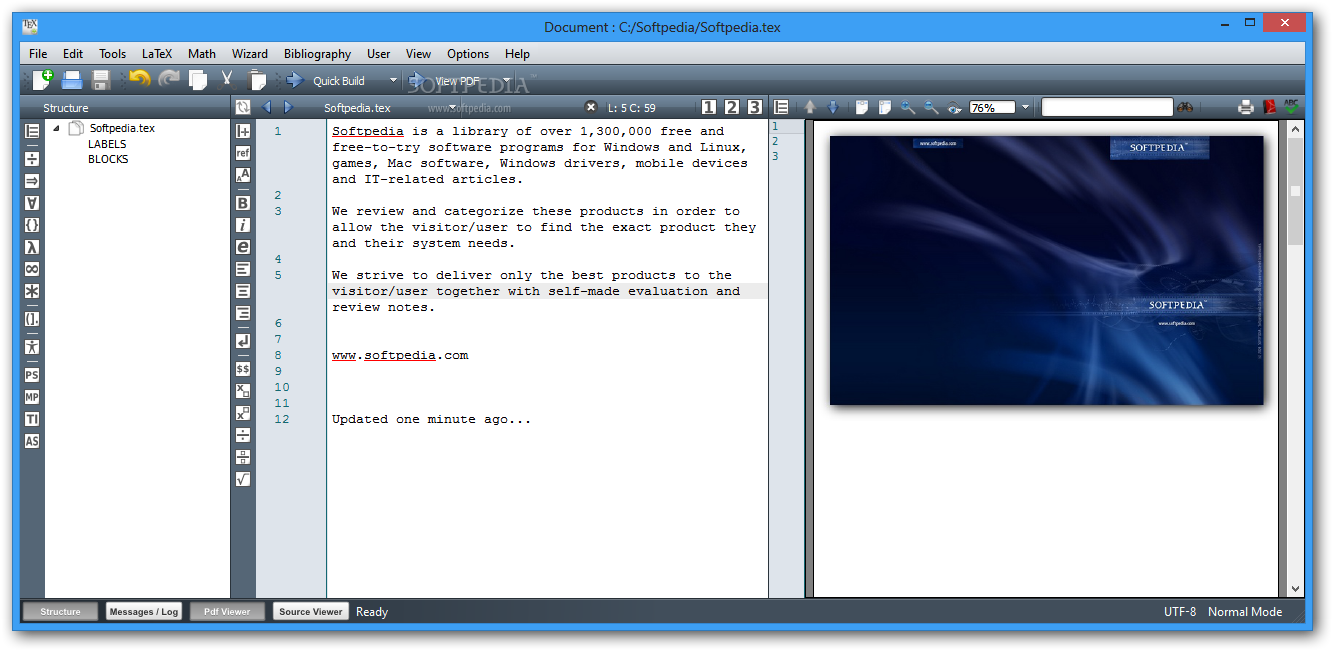Insert a fraction with the stacked-box icon
Screen dimensions: 1333x651
[x=243, y=457]
